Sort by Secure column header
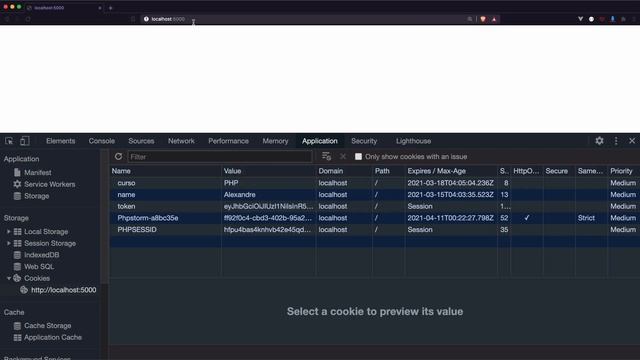The height and width of the screenshot is (360, 640). (x=559, y=171)
